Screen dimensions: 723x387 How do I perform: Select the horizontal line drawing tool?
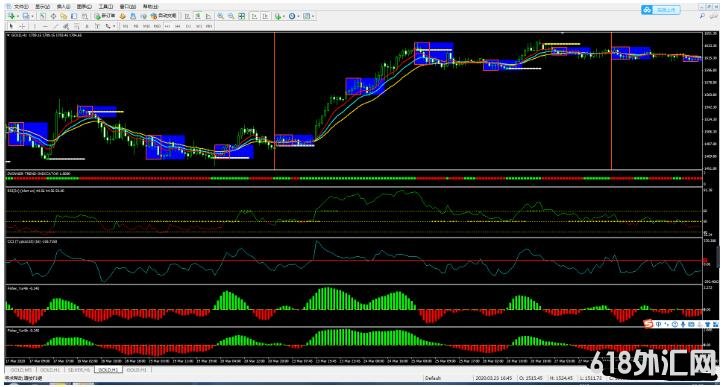coord(45,26)
